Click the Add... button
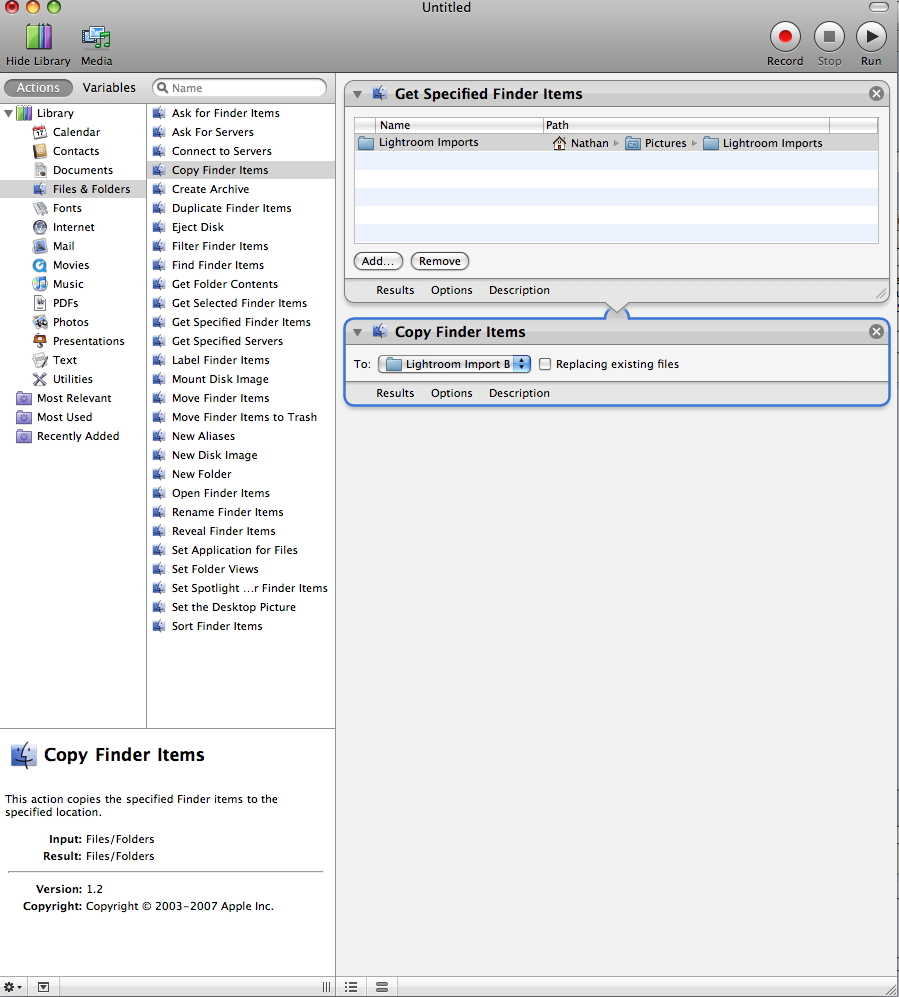 [x=378, y=261]
